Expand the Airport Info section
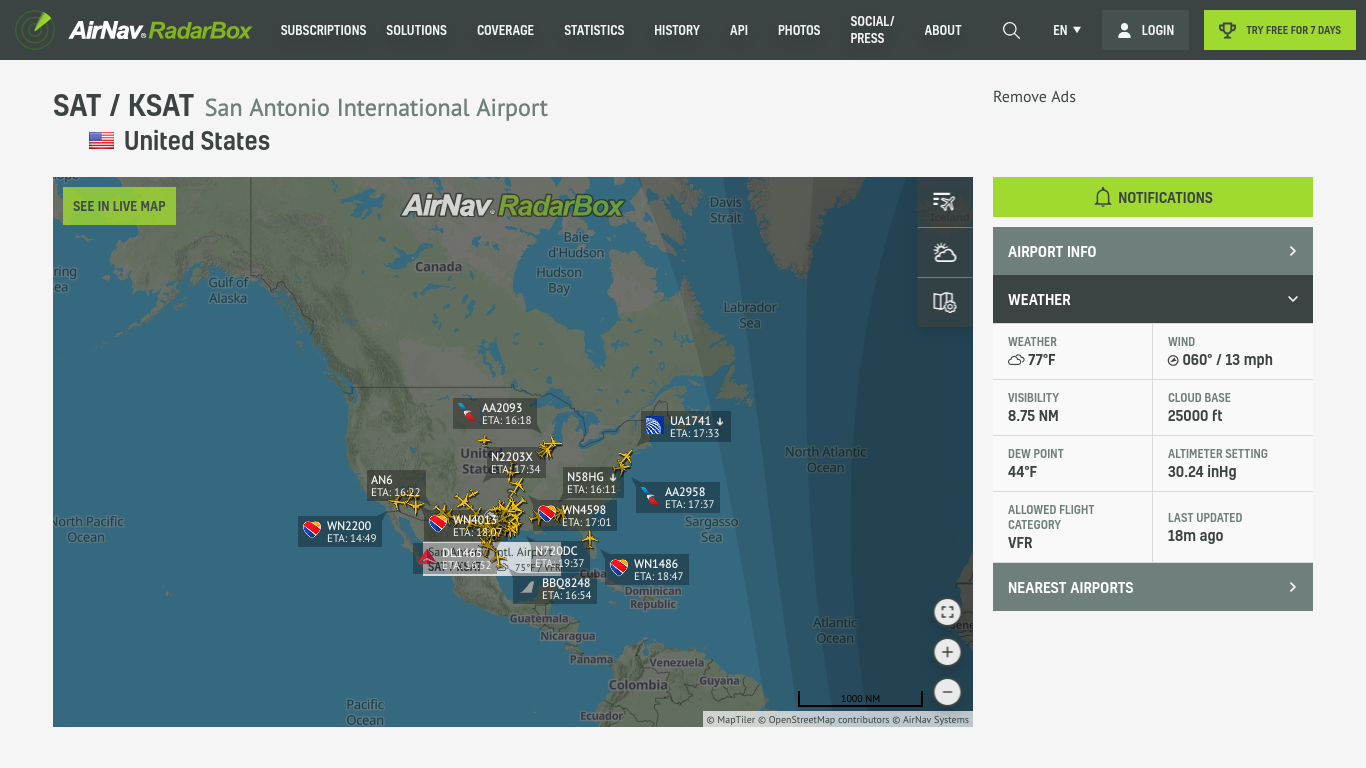The image size is (1366, 768). (x=1153, y=251)
